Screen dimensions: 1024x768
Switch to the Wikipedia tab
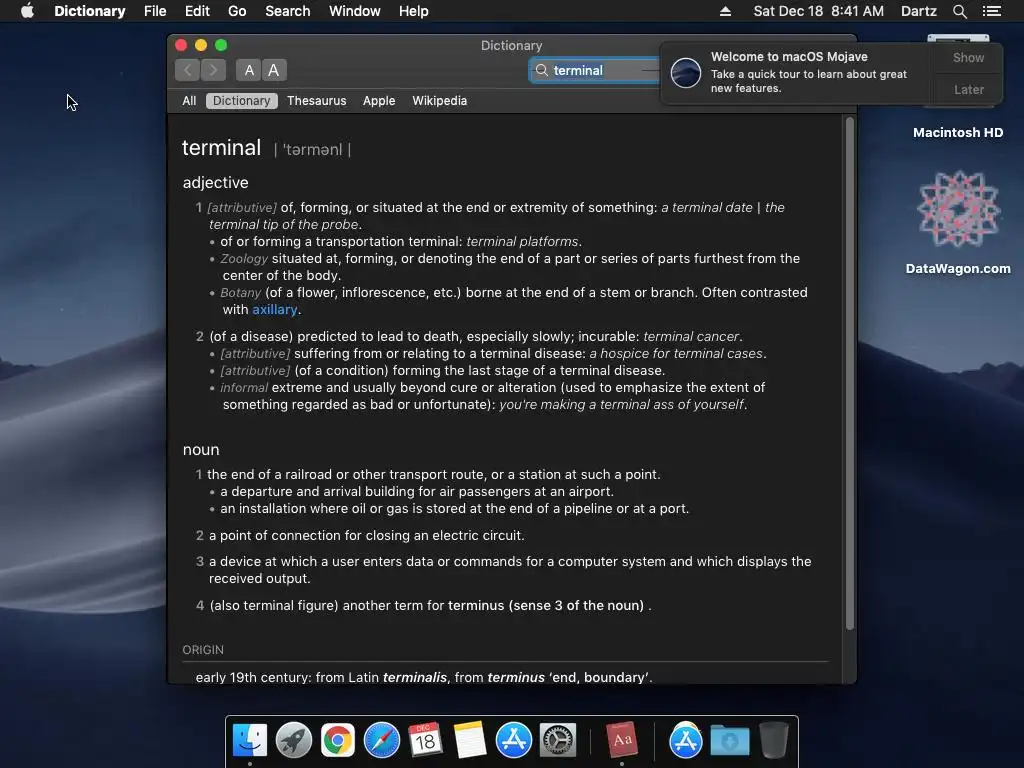click(440, 101)
